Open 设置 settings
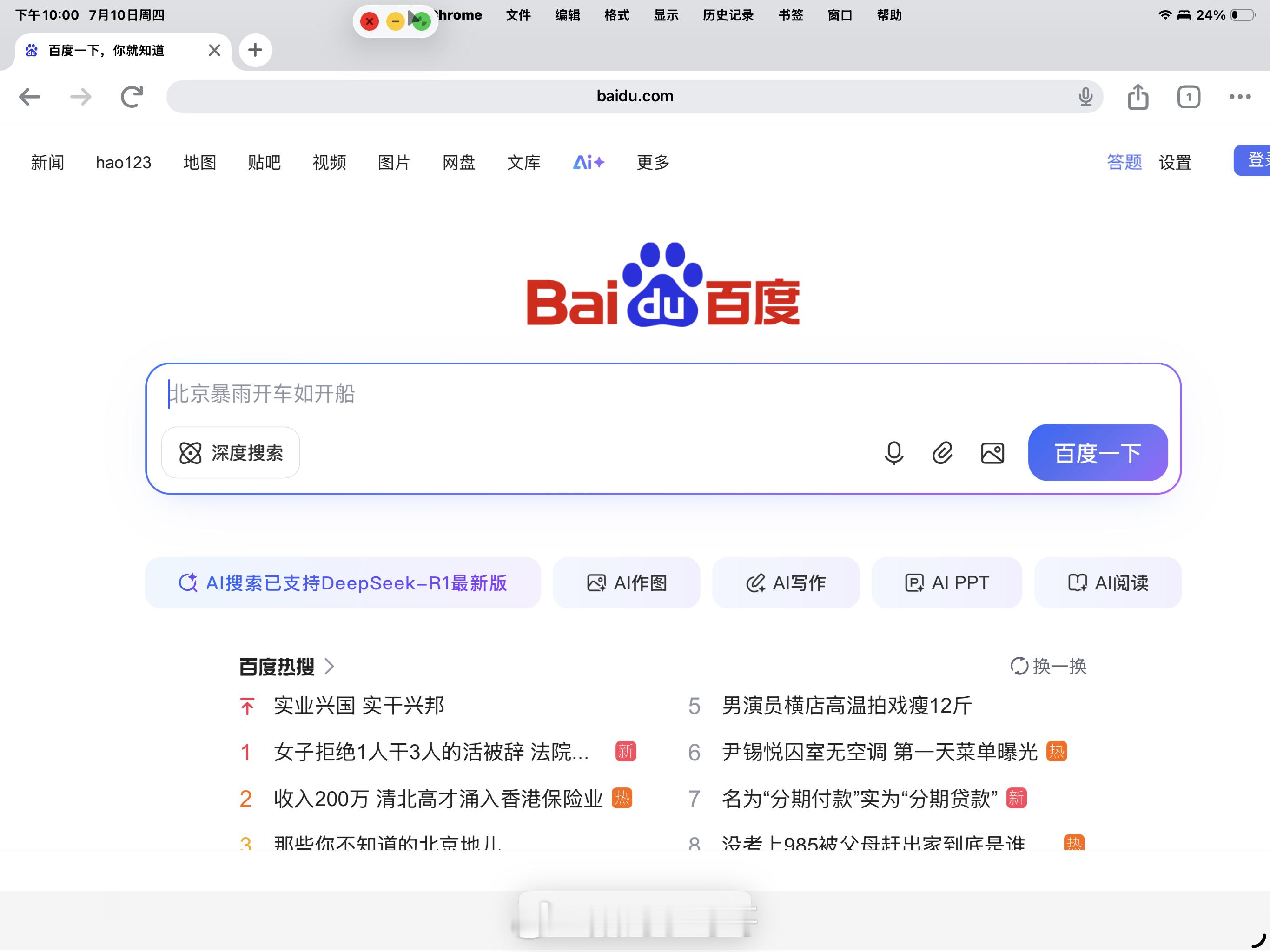1270x952 pixels. (x=1175, y=163)
